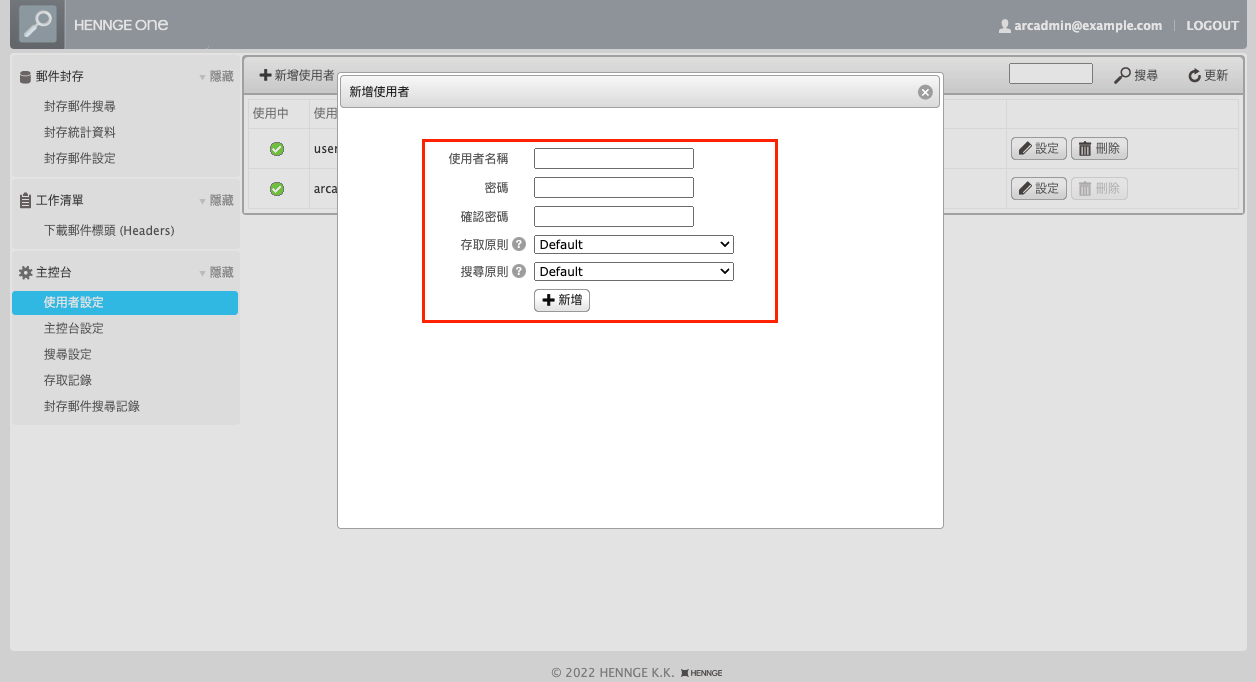
Task: Click the 確認密碼 input field
Action: point(613,216)
